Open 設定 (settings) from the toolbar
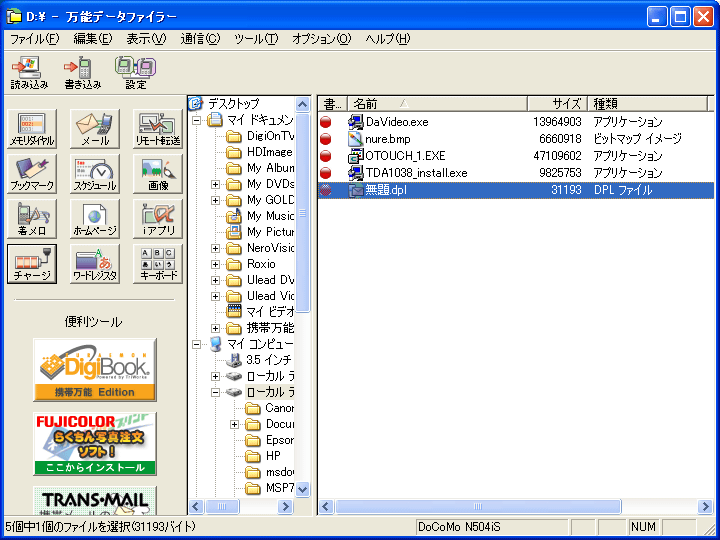The width and height of the screenshot is (720, 540). [x=135, y=73]
